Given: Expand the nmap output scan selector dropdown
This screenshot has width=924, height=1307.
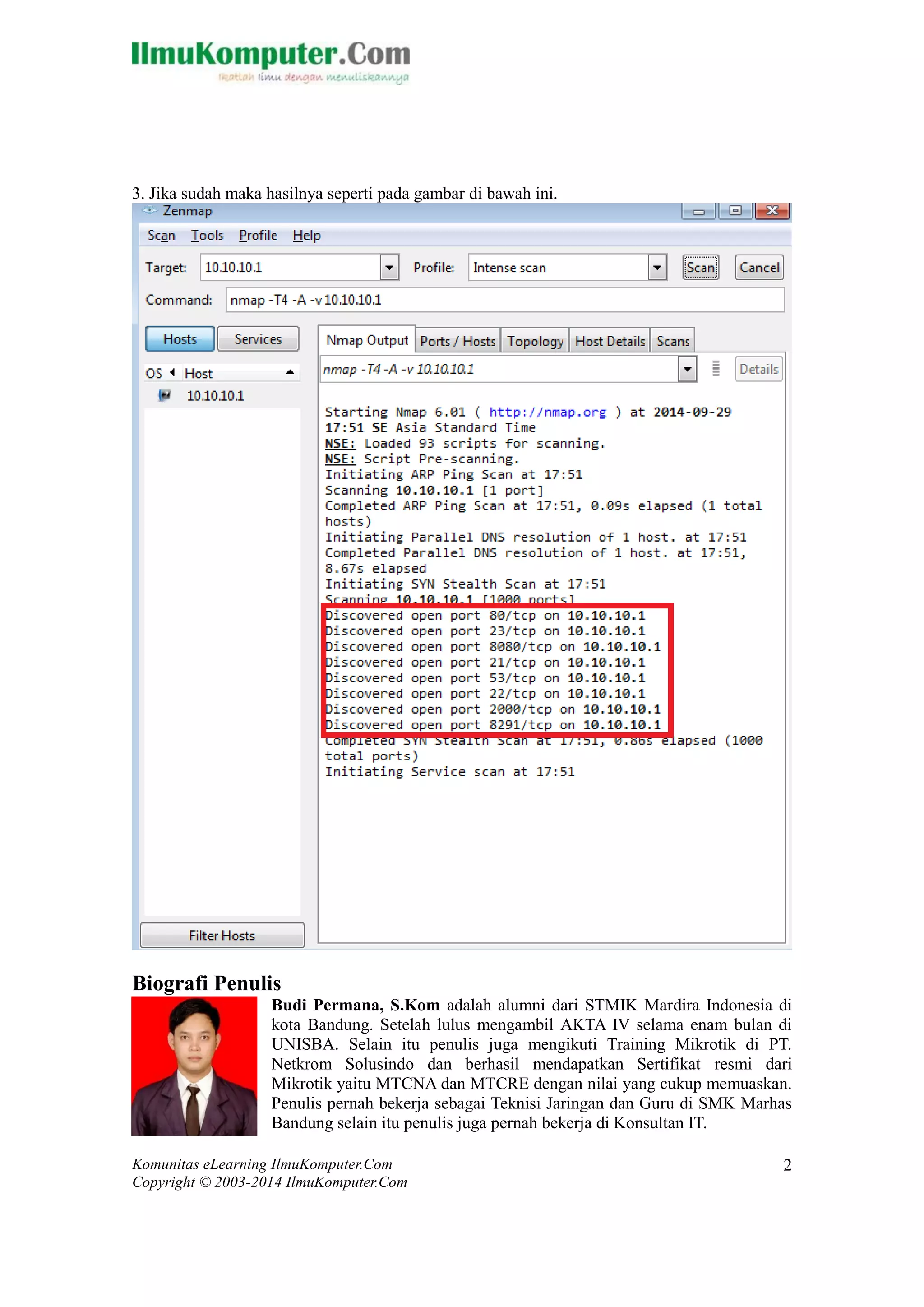Looking at the screenshot, I should [687, 369].
